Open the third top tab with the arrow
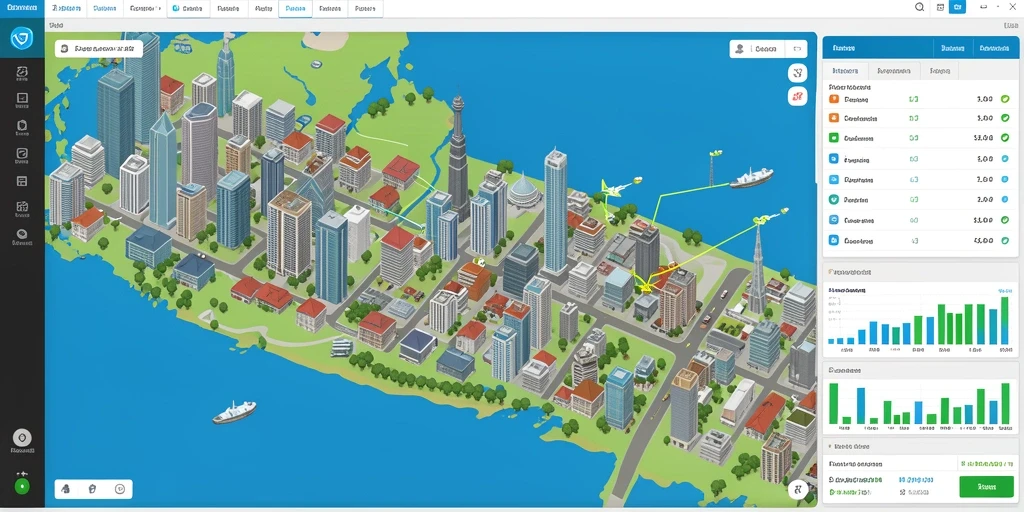This screenshot has height=512, width=1024. 146,8
